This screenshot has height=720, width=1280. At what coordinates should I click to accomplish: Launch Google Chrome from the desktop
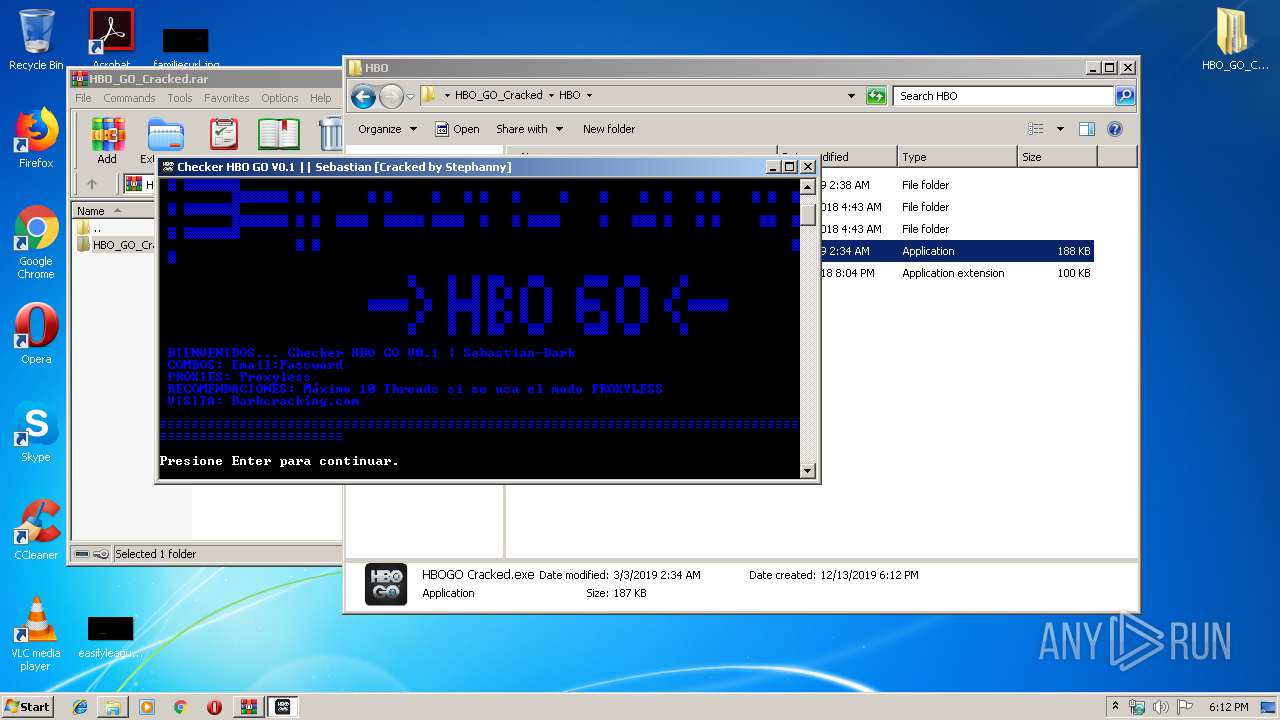(x=36, y=242)
